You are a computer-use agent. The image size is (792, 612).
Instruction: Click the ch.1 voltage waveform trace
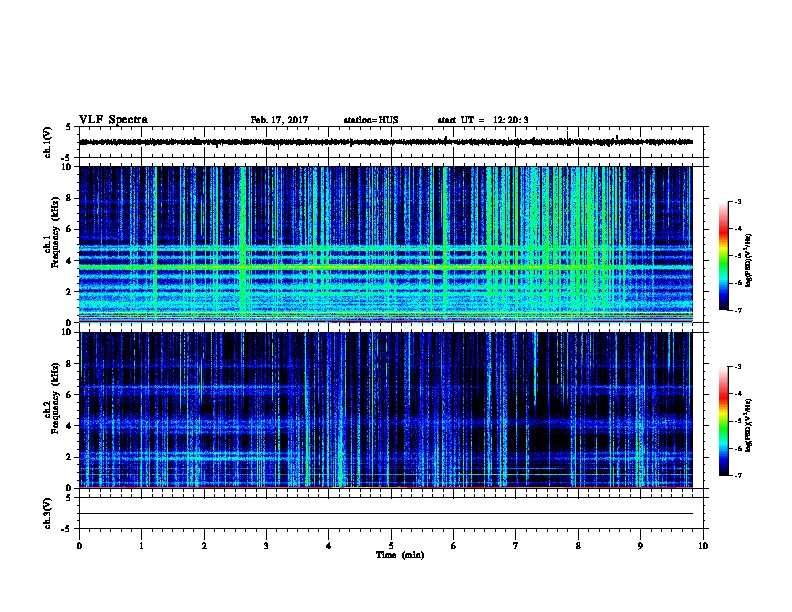(386, 142)
